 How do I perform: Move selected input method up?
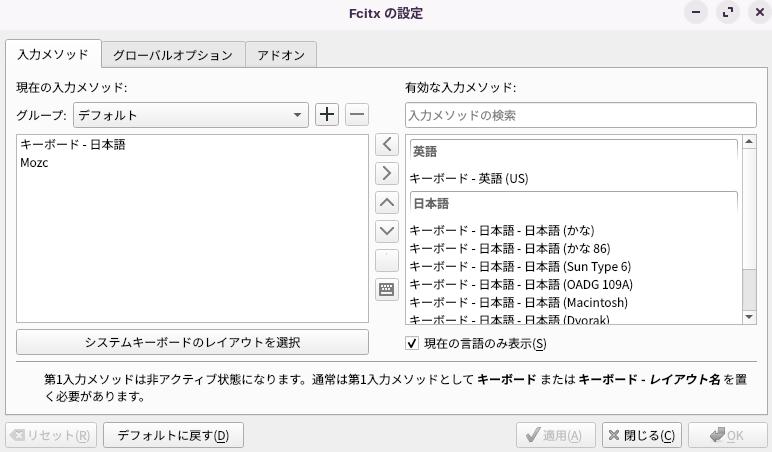(x=387, y=202)
